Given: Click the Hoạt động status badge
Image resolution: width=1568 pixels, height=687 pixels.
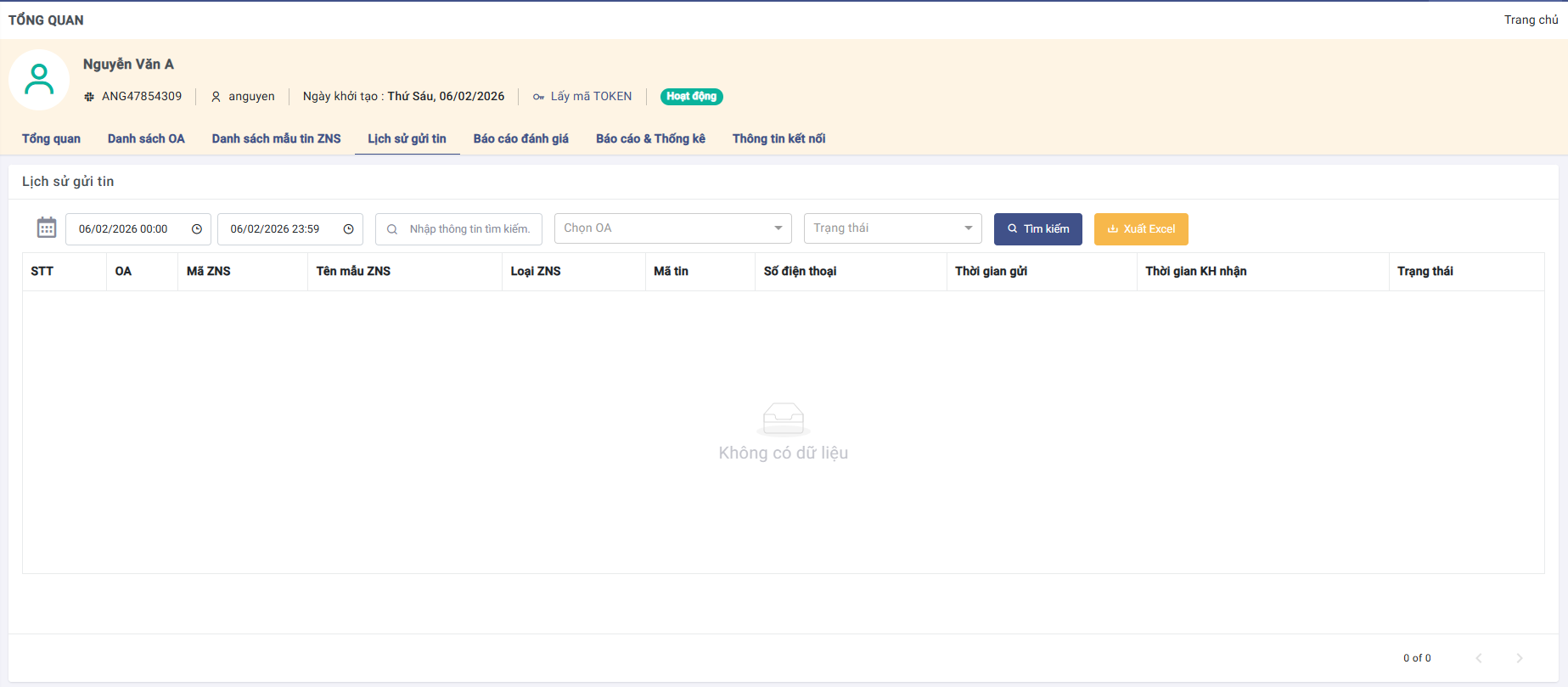Looking at the screenshot, I should [x=691, y=97].
